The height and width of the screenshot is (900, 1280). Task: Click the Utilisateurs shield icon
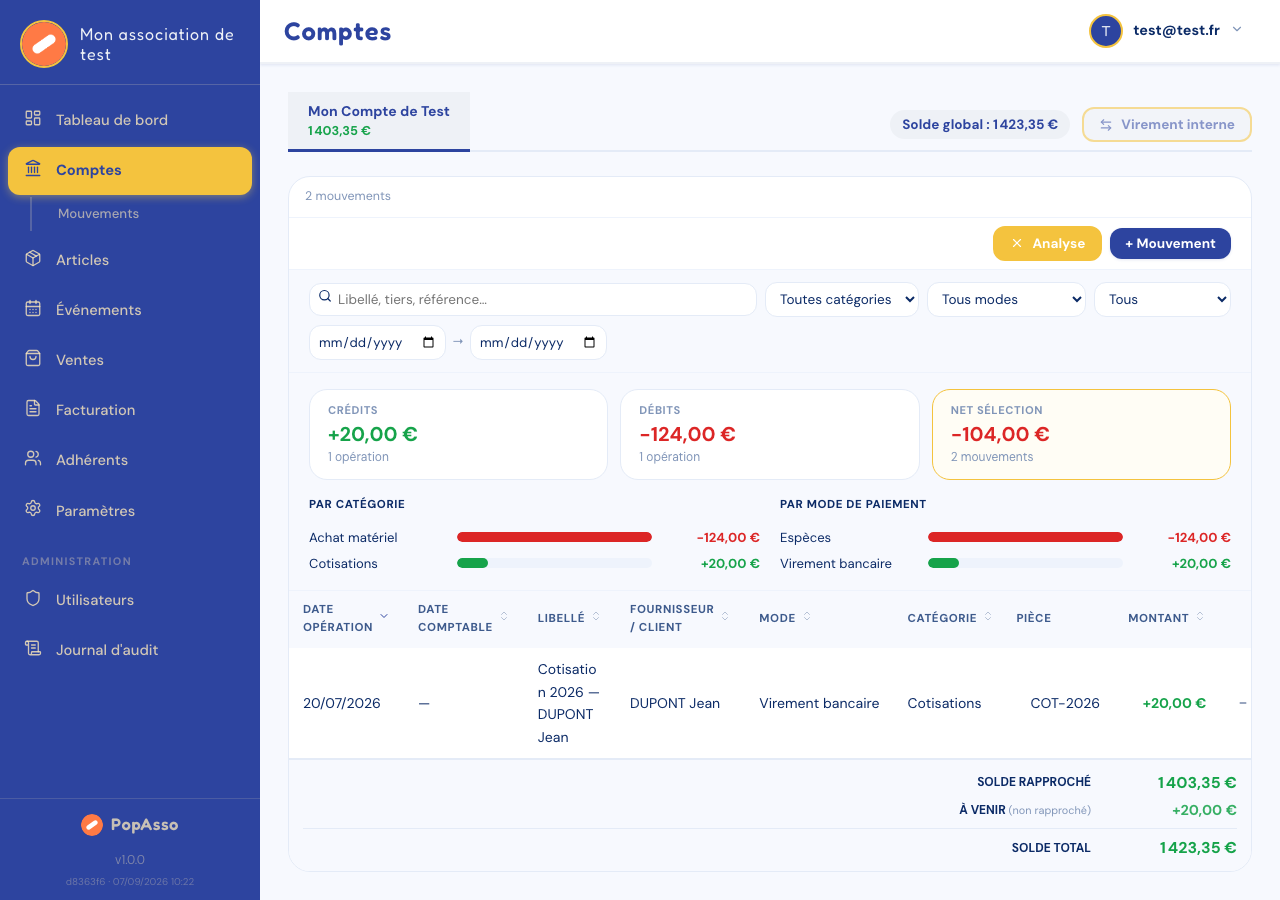pos(33,599)
